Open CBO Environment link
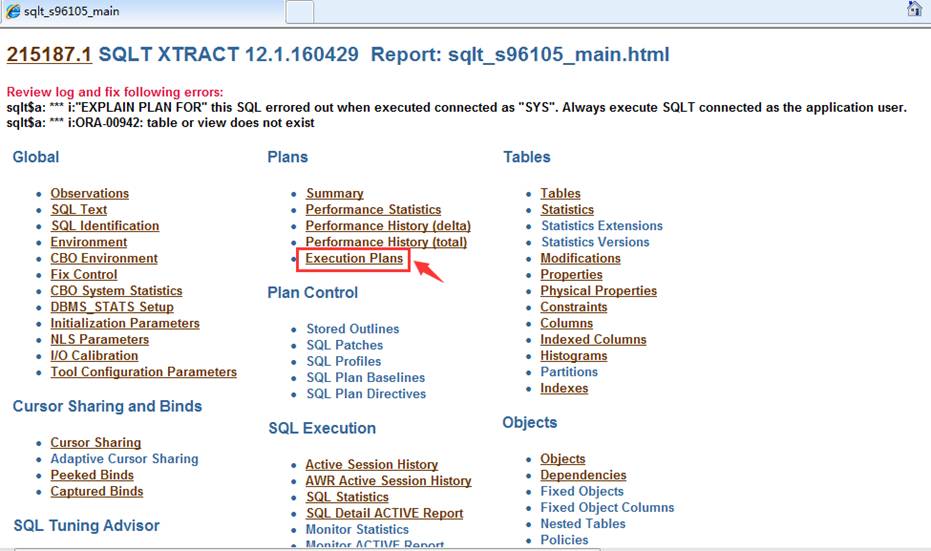Image resolution: width=931 pixels, height=551 pixels. click(104, 258)
